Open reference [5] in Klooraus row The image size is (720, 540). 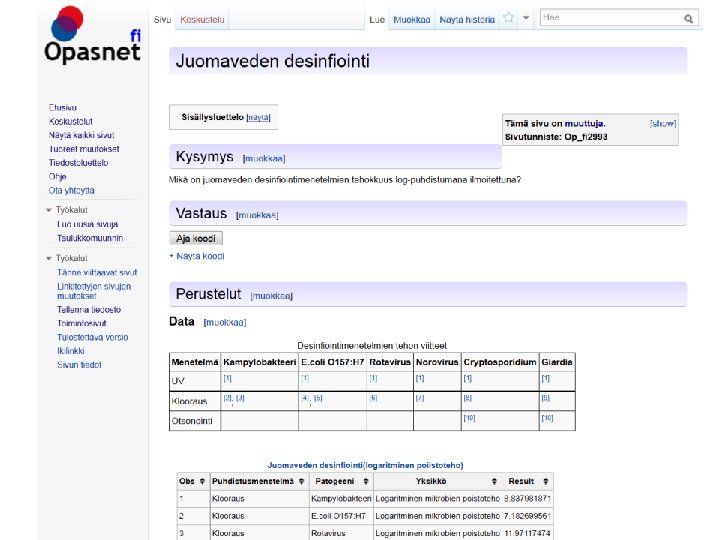click(x=318, y=398)
